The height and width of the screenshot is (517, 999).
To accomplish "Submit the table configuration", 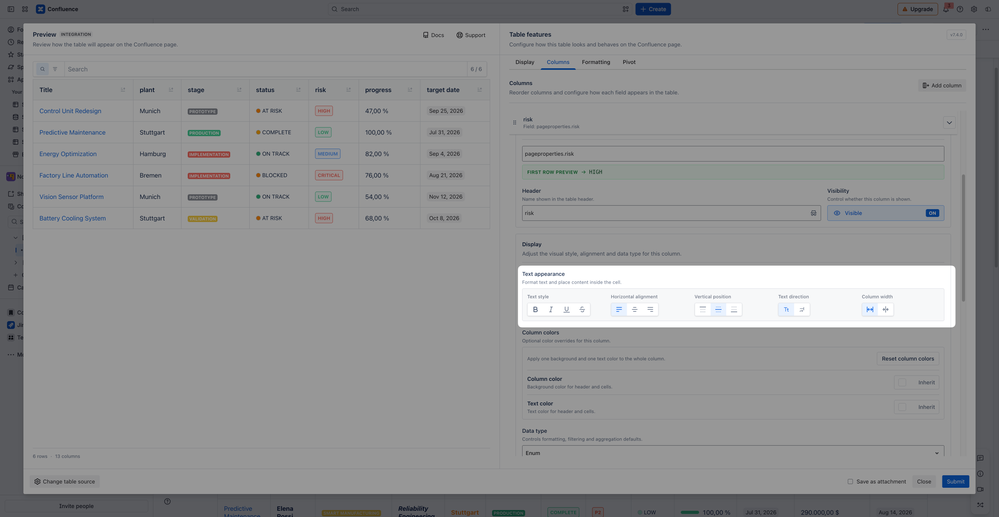I will [x=955, y=481].
